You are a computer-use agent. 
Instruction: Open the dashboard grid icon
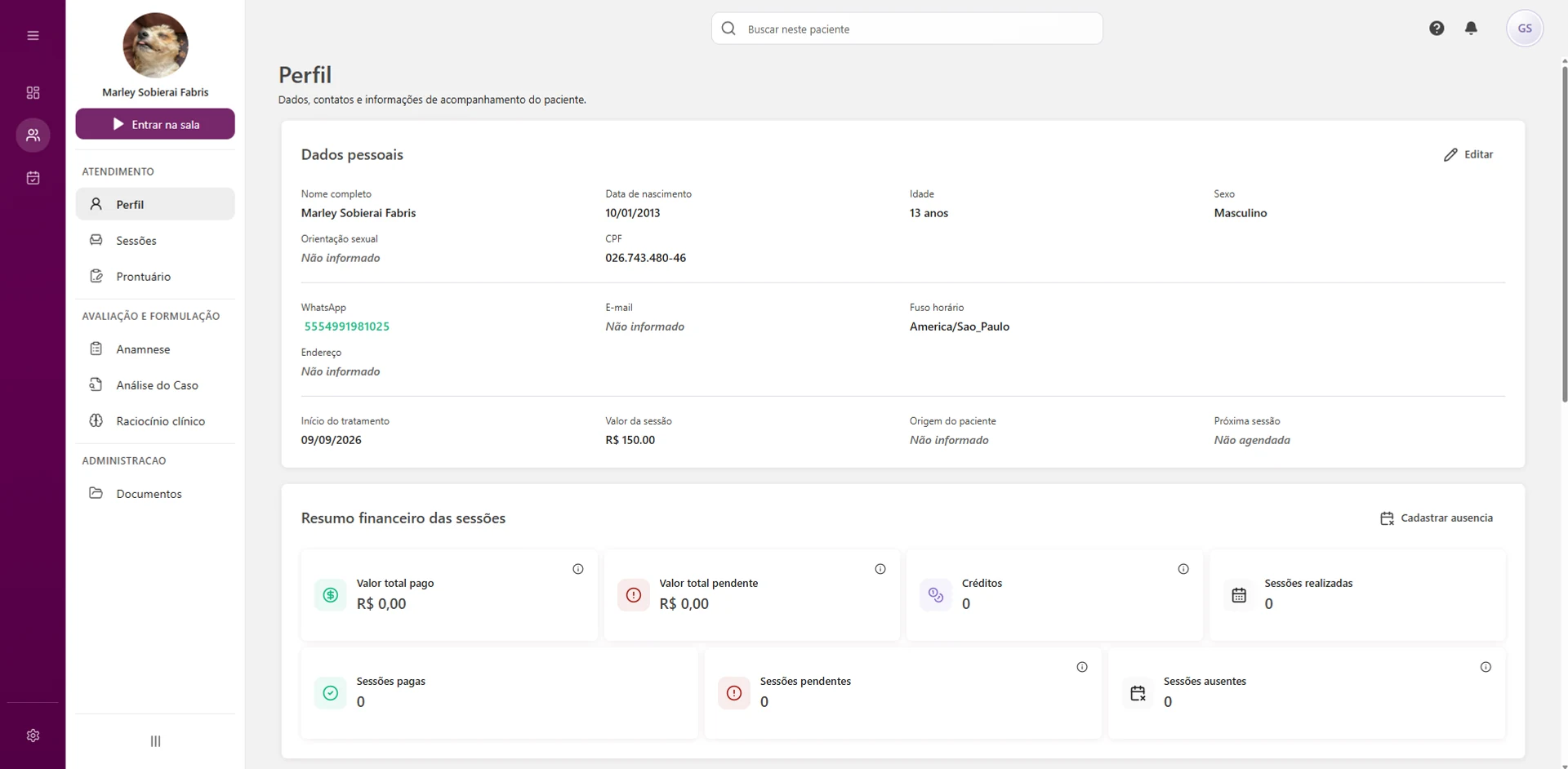(x=33, y=92)
